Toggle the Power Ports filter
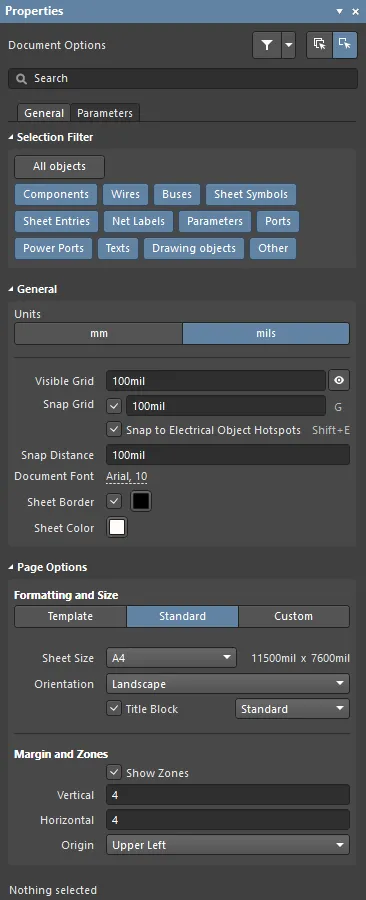This screenshot has height=900, width=366. tap(53, 249)
